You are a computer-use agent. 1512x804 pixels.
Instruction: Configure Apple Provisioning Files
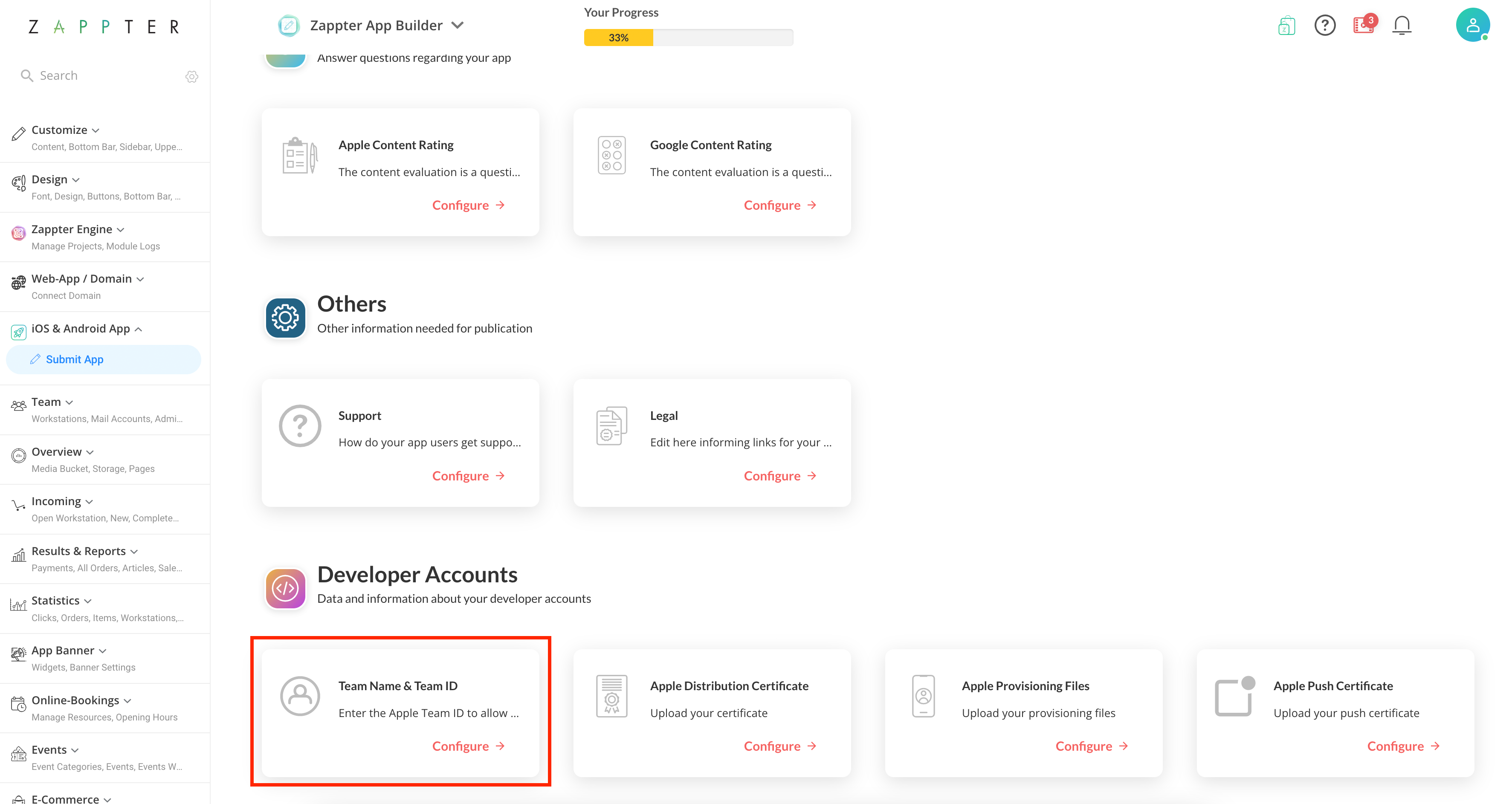click(x=1092, y=746)
